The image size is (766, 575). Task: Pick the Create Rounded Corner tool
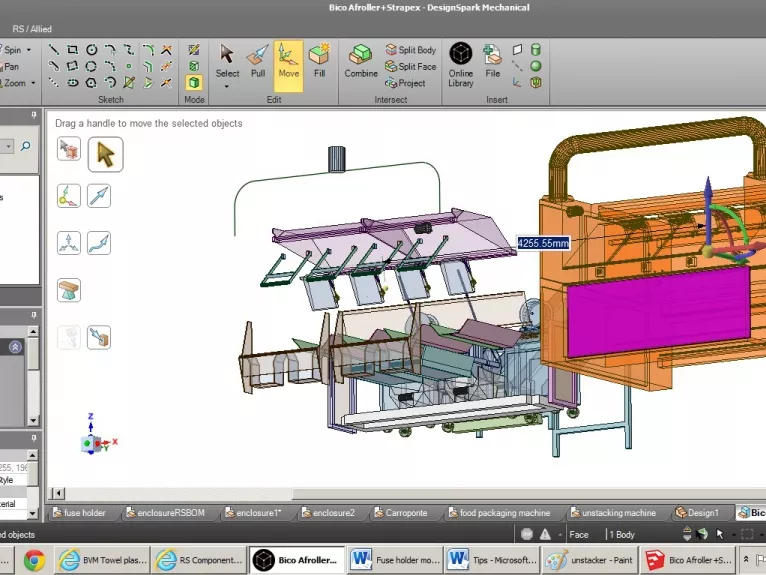pyautogui.click(x=148, y=49)
